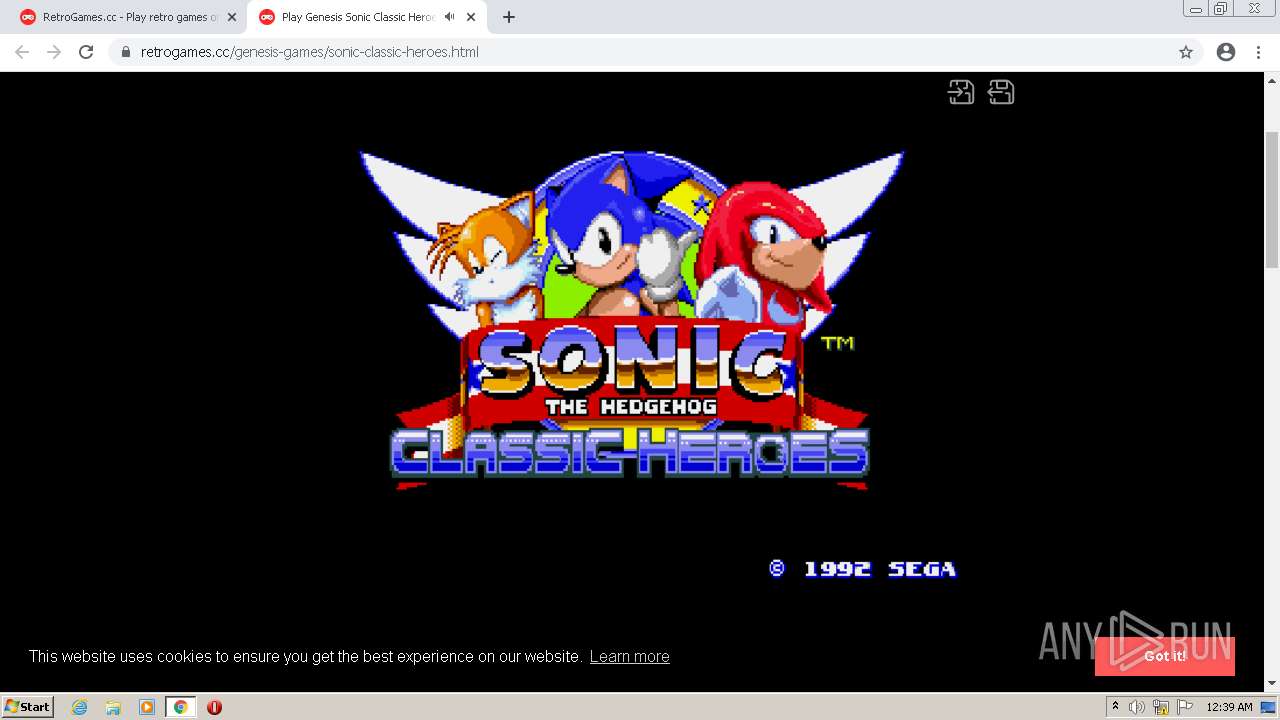Image resolution: width=1280 pixels, height=720 pixels.
Task: Close the Sonic Classic Heroes tab
Action: [x=471, y=17]
